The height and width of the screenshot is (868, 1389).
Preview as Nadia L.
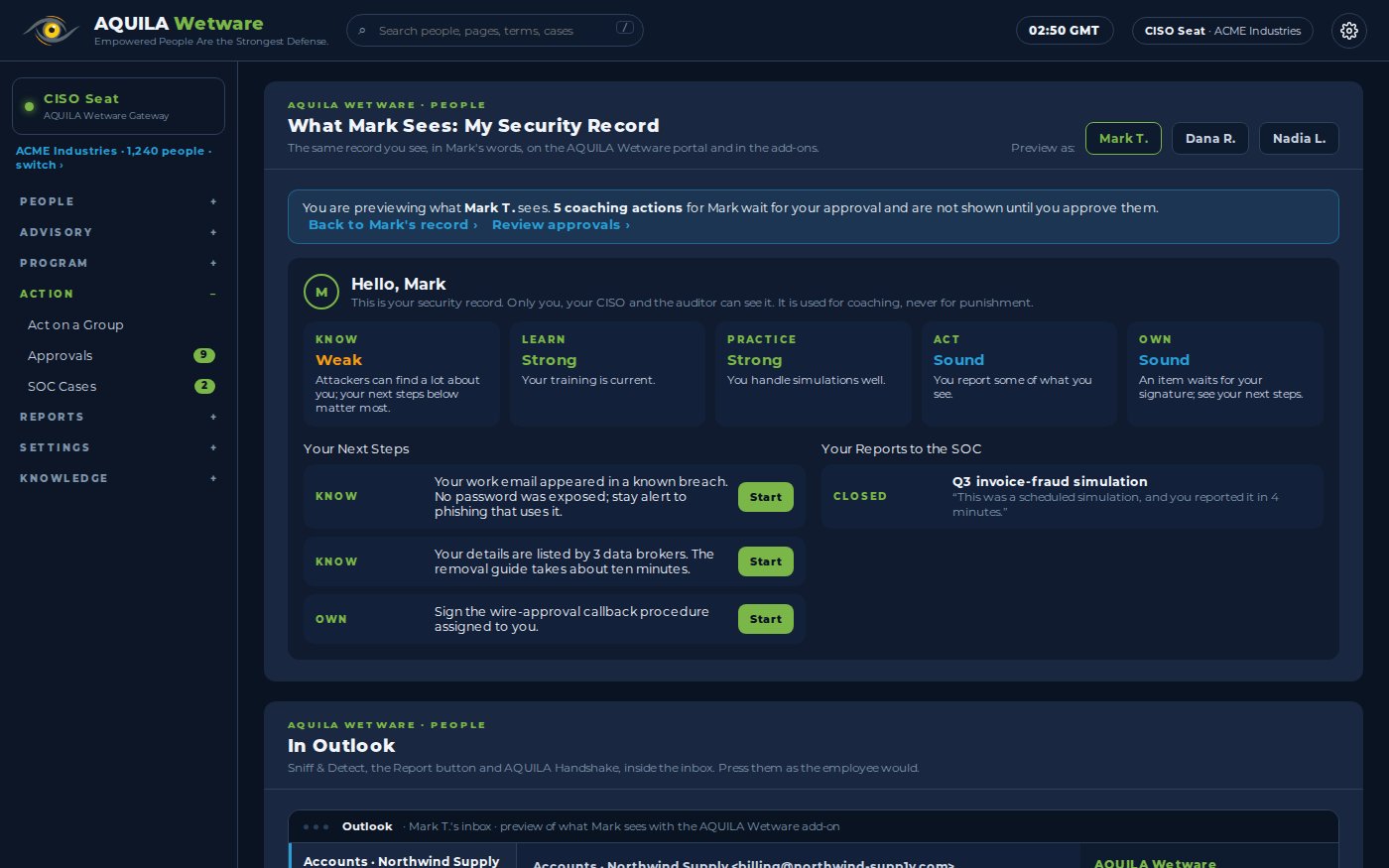1299,139
